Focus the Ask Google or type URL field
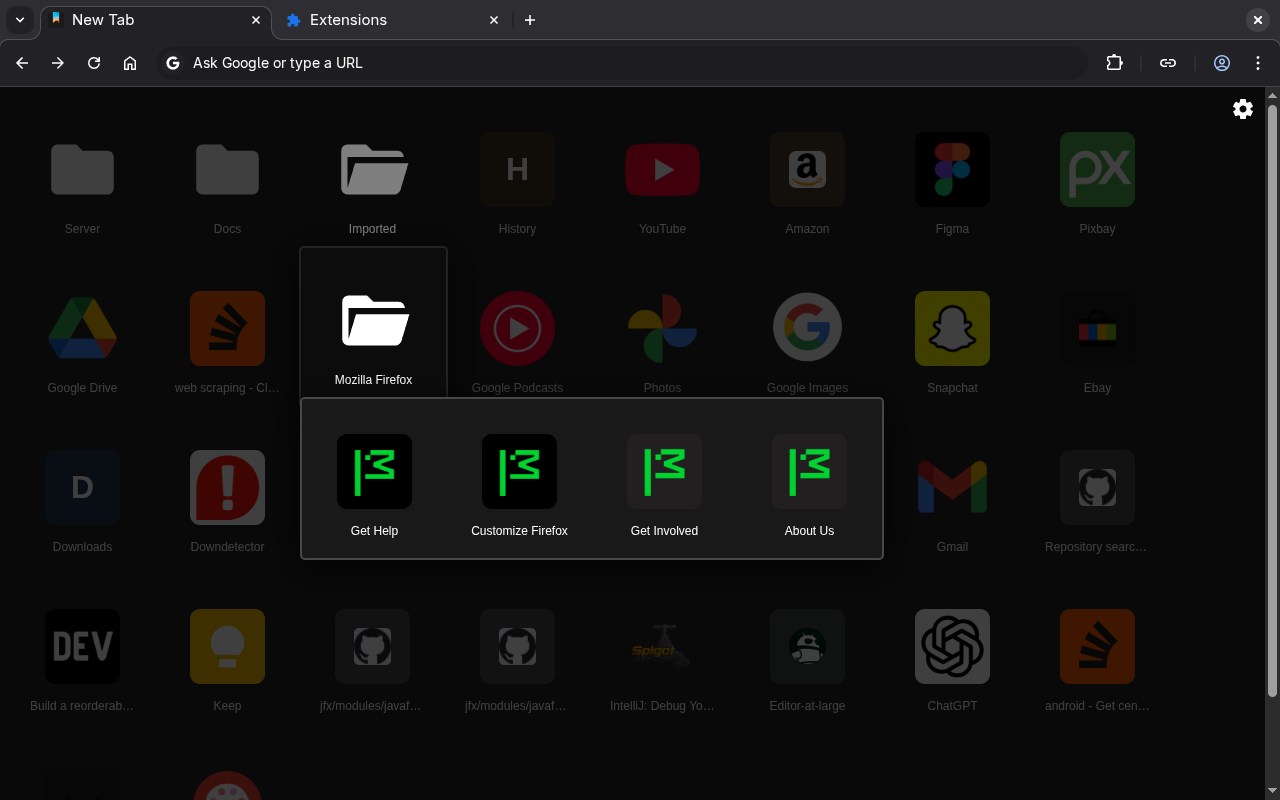This screenshot has height=800, width=1280. pyautogui.click(x=622, y=63)
